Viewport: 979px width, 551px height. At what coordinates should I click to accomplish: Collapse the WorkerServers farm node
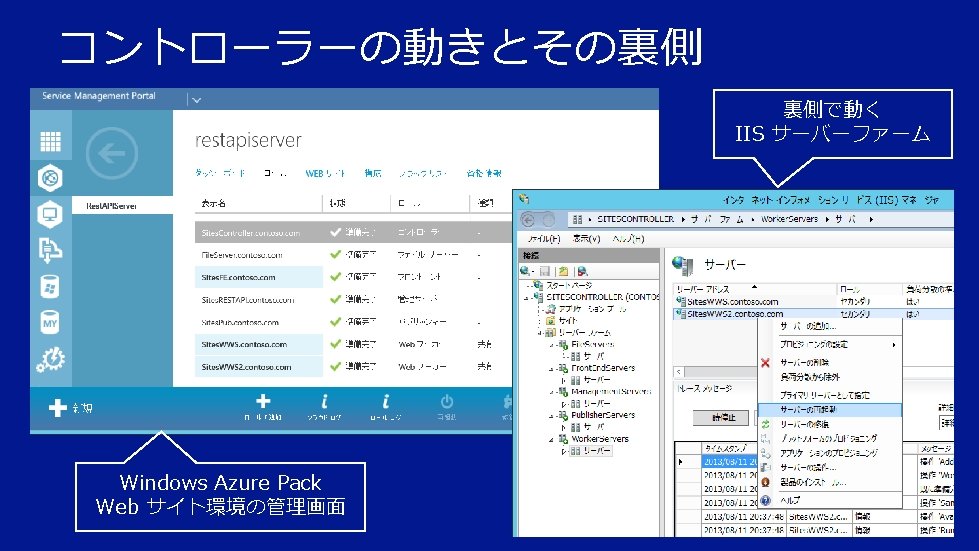(551, 439)
